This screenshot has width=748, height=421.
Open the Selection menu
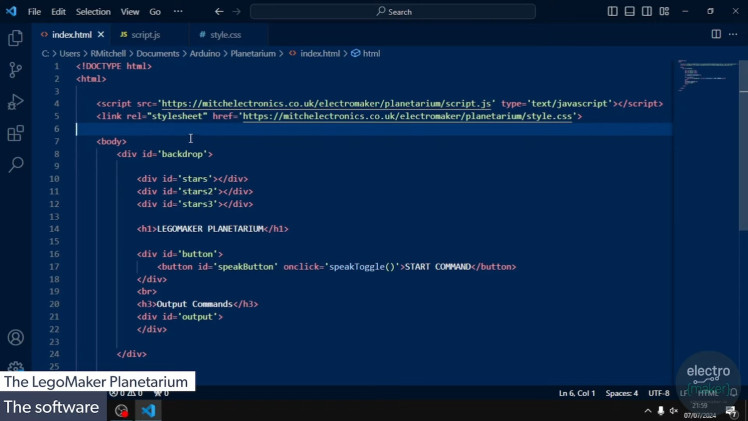click(x=93, y=12)
